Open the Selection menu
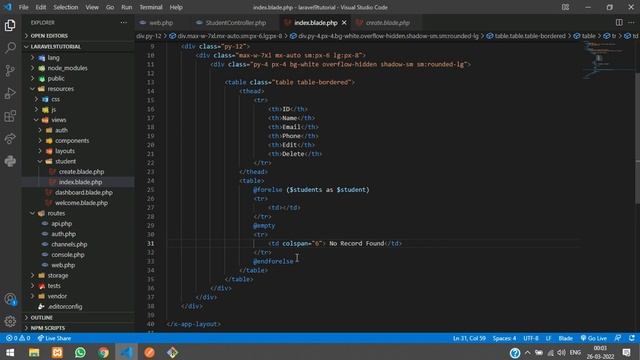Viewport: 640px width, 360px height. coord(66,7)
